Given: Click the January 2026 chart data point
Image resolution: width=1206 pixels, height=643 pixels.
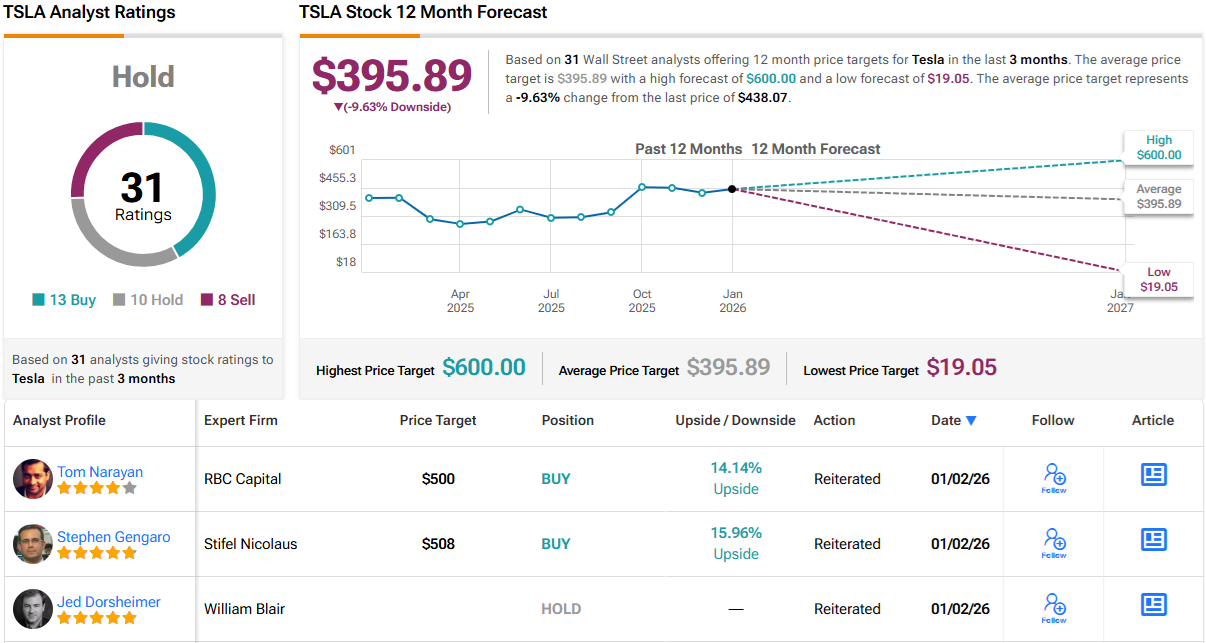Looking at the screenshot, I should tap(732, 189).
